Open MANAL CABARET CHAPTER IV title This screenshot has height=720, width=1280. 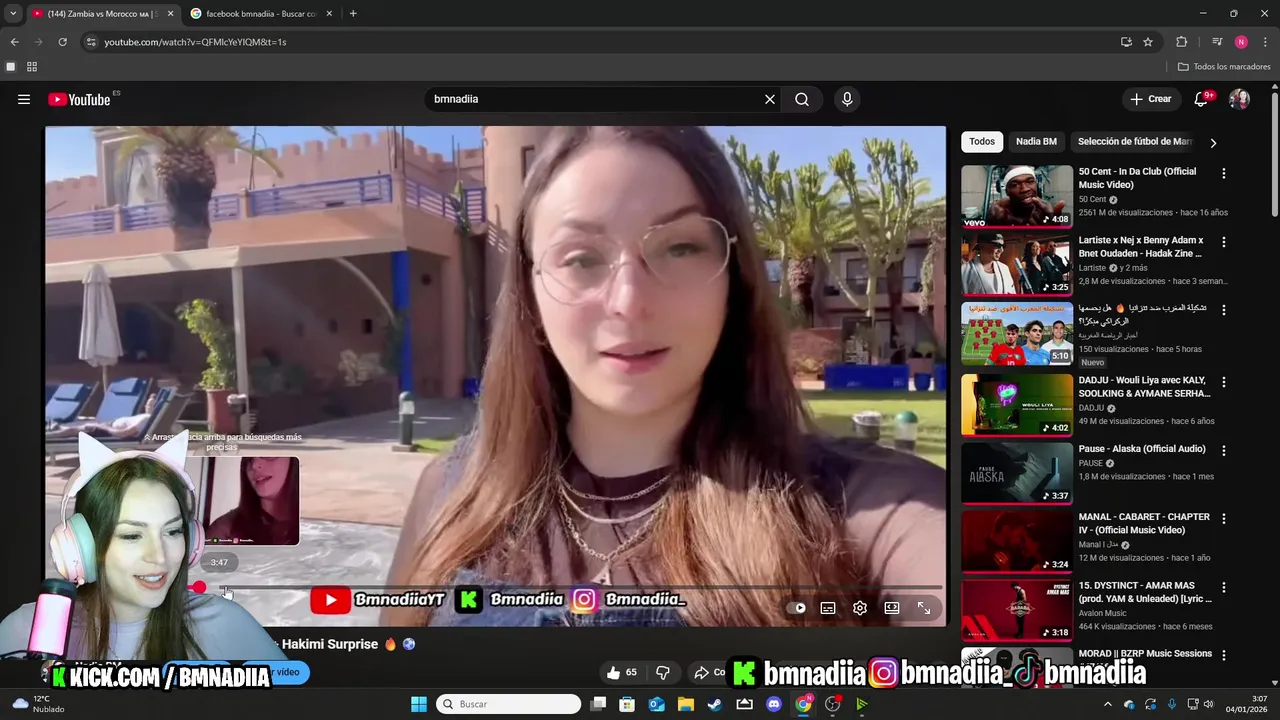pyautogui.click(x=1144, y=524)
